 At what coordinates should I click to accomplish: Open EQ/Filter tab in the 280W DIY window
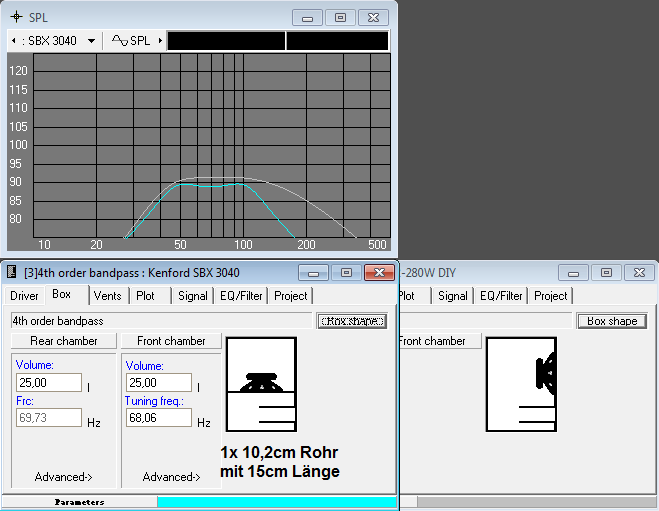tap(501, 296)
